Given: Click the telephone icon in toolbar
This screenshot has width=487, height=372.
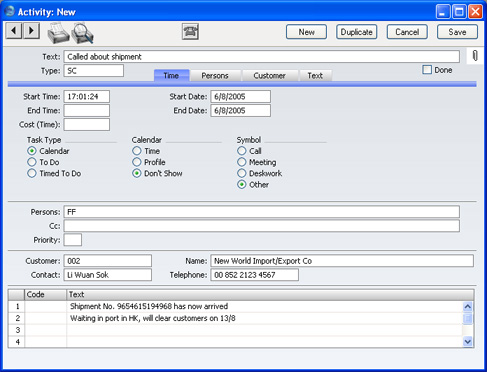Looking at the screenshot, I should [190, 32].
